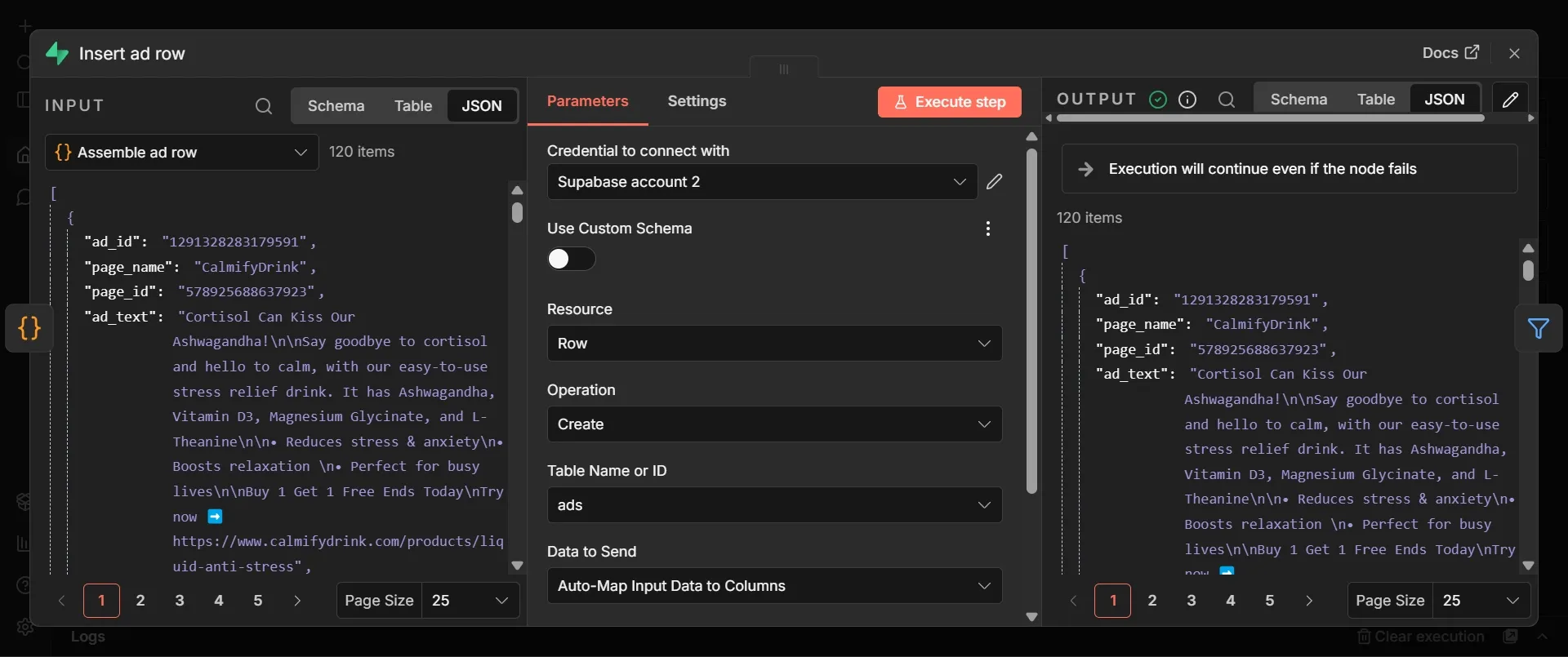Switch input view to Table
The width and height of the screenshot is (1568, 657).
pos(413,106)
